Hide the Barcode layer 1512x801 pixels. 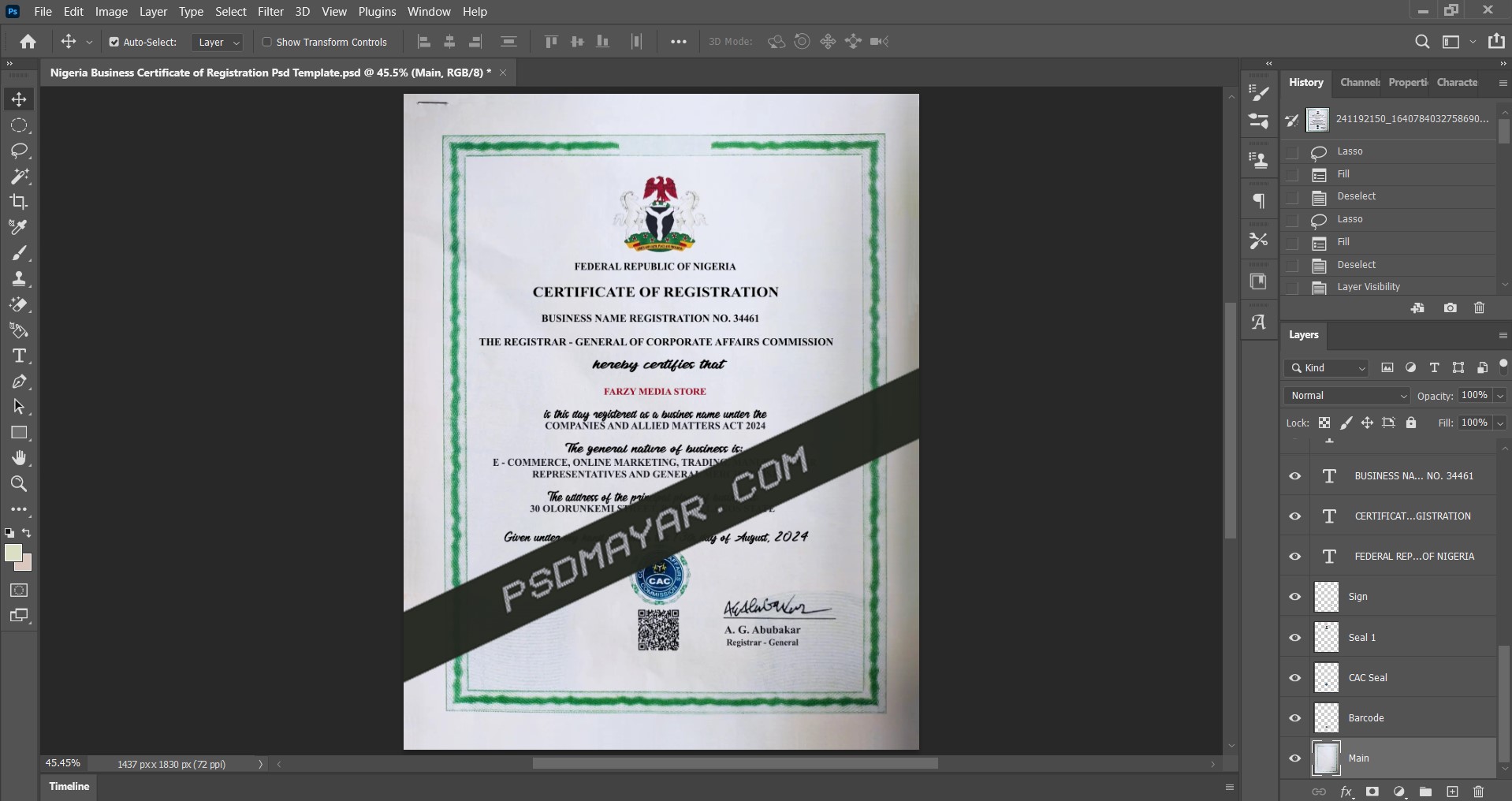pyautogui.click(x=1294, y=718)
